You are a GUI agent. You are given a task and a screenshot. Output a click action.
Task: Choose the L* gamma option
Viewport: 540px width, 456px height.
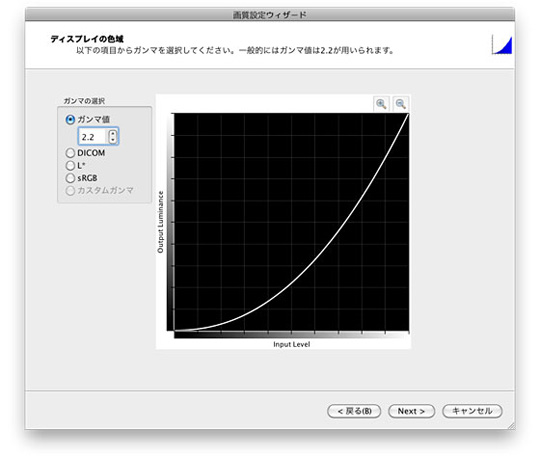pyautogui.click(x=70, y=166)
